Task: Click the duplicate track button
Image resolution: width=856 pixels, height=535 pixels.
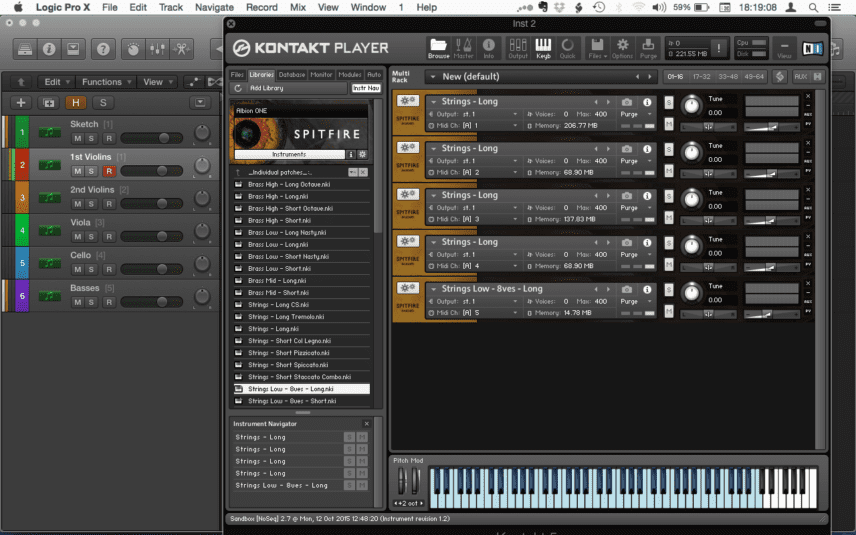Action: pyautogui.click(x=49, y=102)
